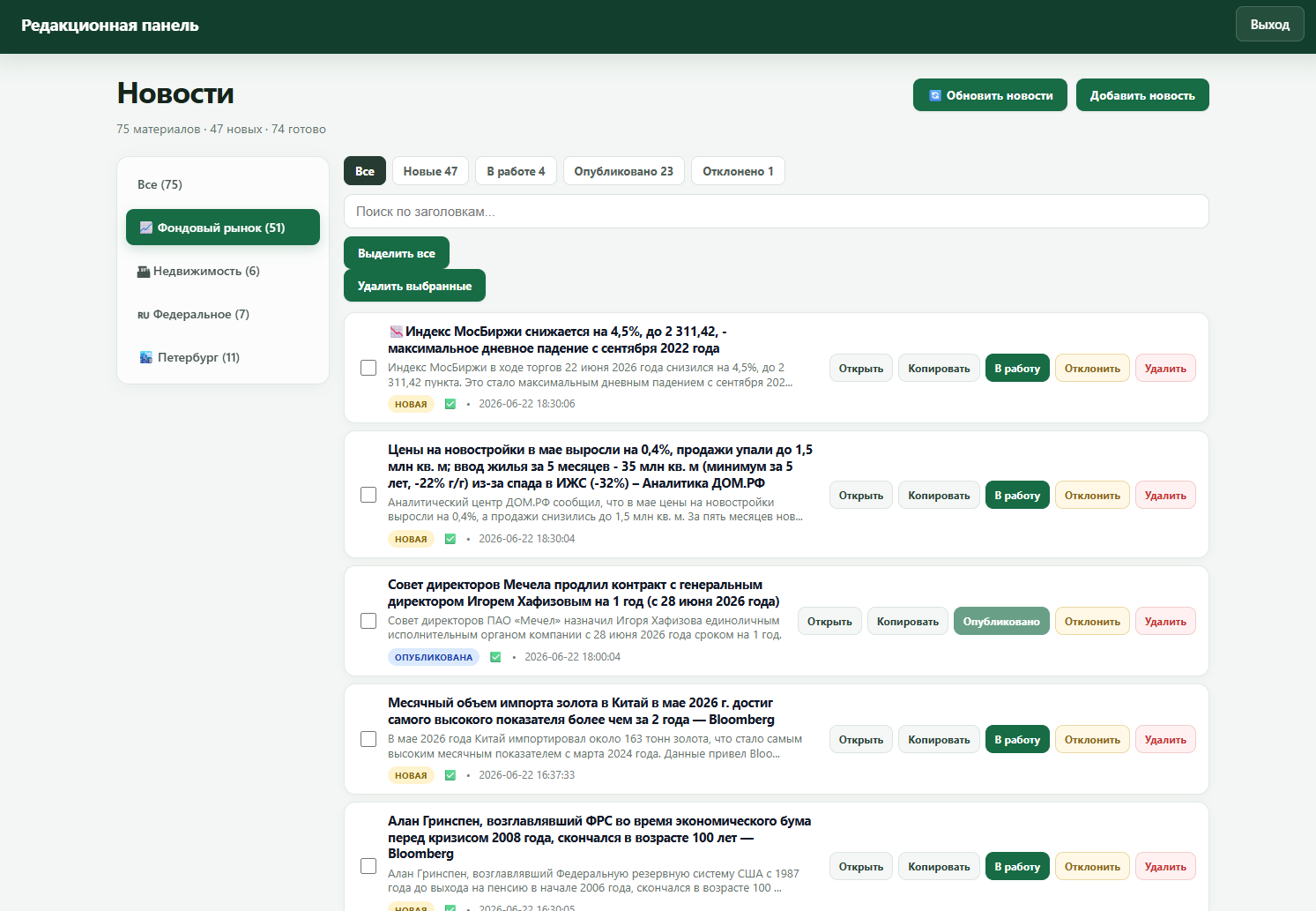
Task: Send Алан Гринспен news В работу
Action: [1017, 866]
